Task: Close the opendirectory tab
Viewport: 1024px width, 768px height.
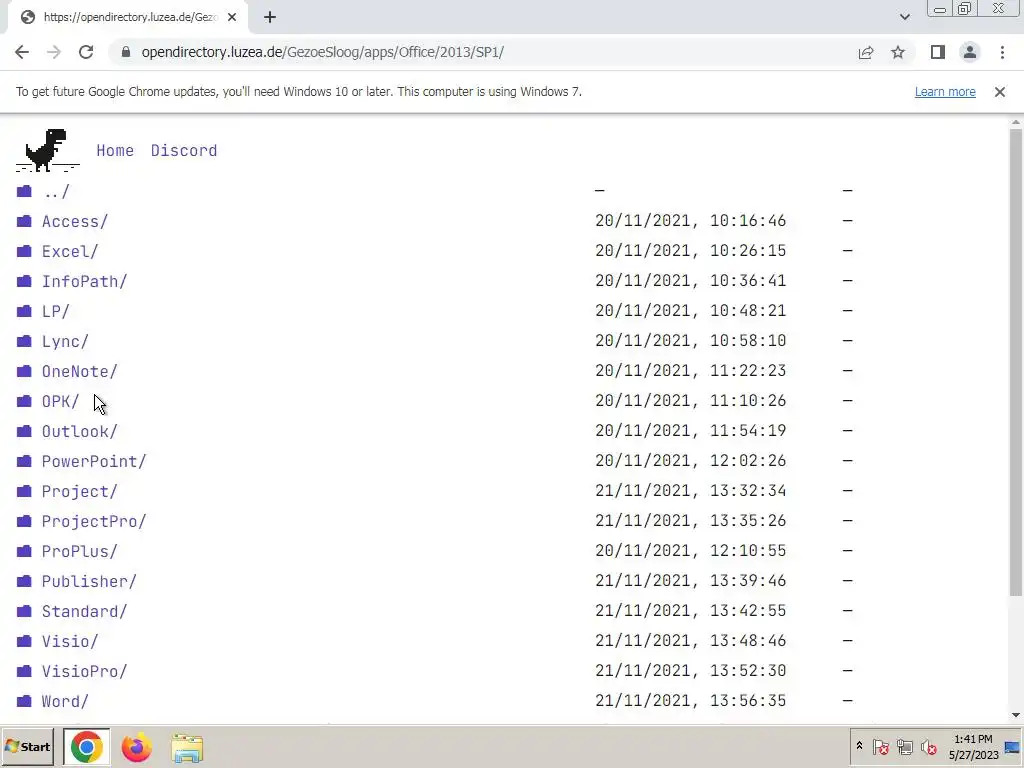Action: [232, 18]
